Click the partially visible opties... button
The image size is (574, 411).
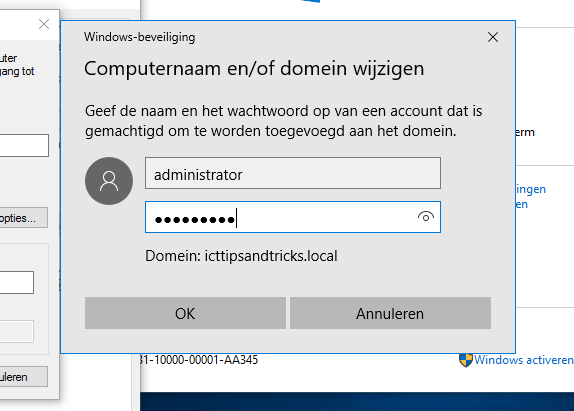coord(23,218)
